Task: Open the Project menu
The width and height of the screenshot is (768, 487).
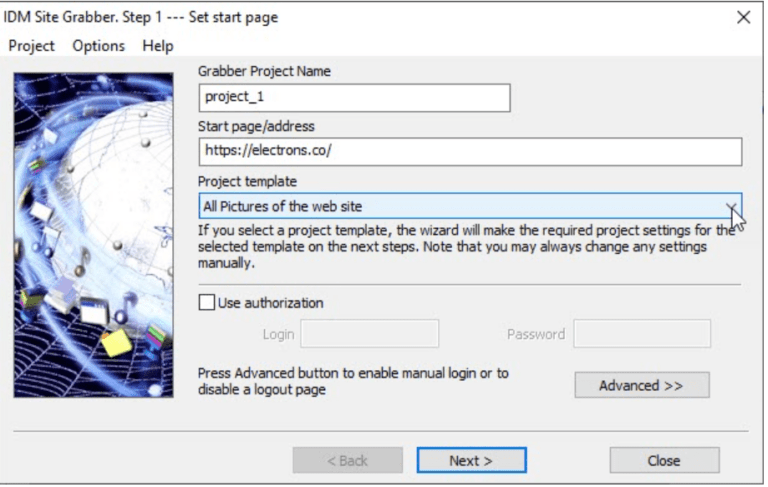Action: pos(31,46)
